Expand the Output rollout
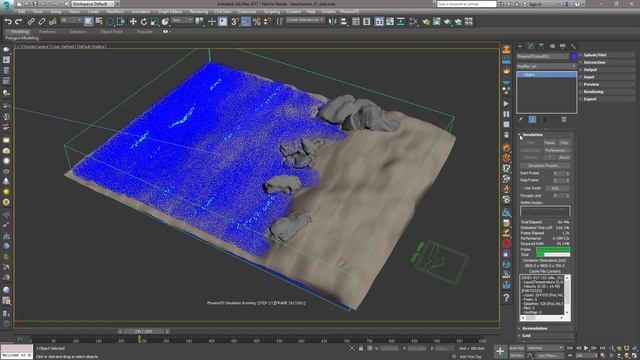 coord(607,69)
